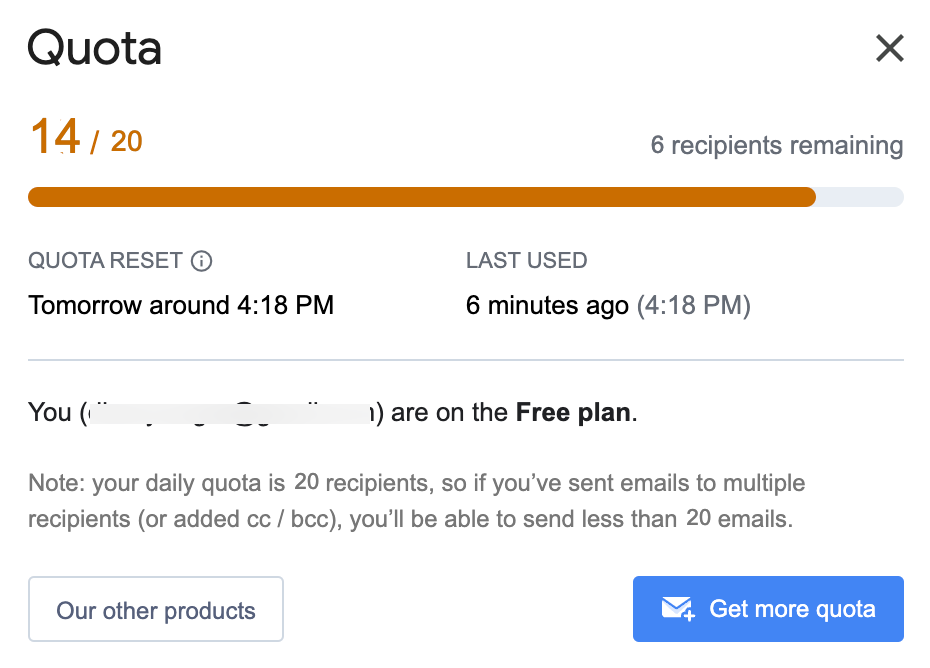Click the "/ 20" quota limit number

pos(118,141)
